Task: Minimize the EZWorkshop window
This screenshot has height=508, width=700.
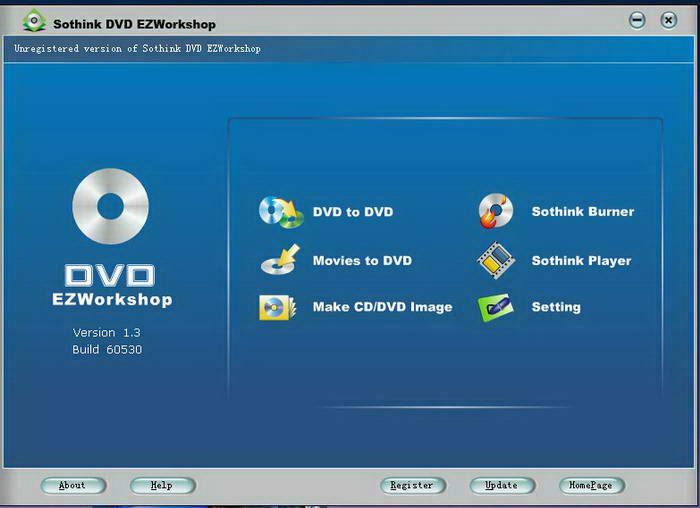Action: coord(637,20)
